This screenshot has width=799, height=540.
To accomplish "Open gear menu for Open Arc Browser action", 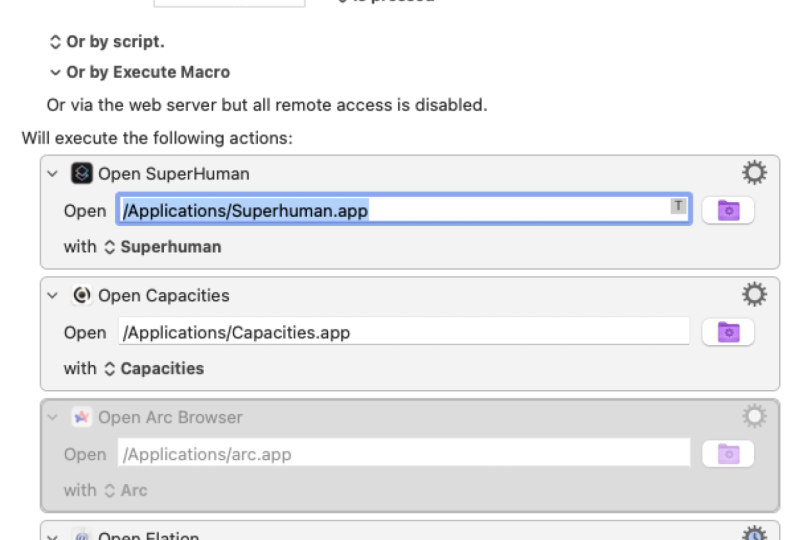I will point(754,416).
